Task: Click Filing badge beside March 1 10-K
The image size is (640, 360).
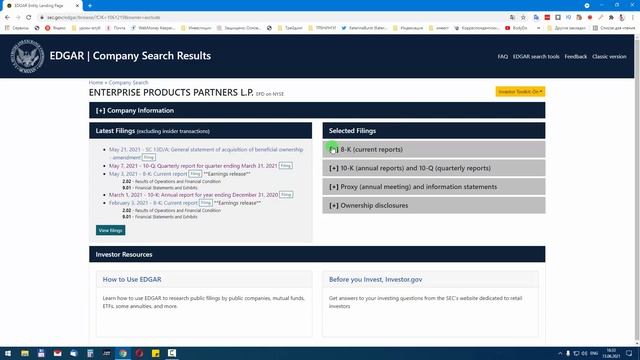Action: click(x=286, y=195)
